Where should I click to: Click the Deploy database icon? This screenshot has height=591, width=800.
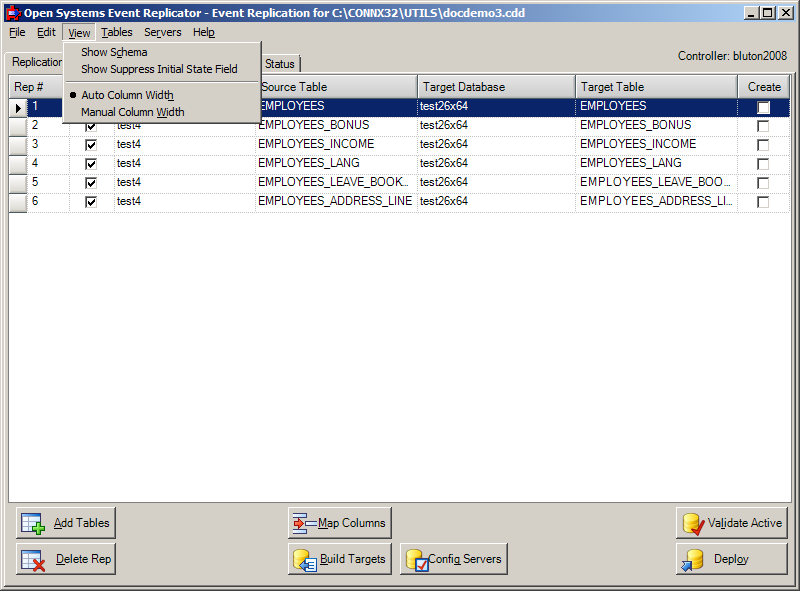(693, 559)
